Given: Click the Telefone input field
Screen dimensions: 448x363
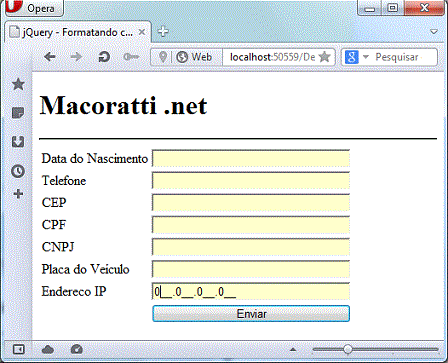Looking at the screenshot, I should [251, 180].
